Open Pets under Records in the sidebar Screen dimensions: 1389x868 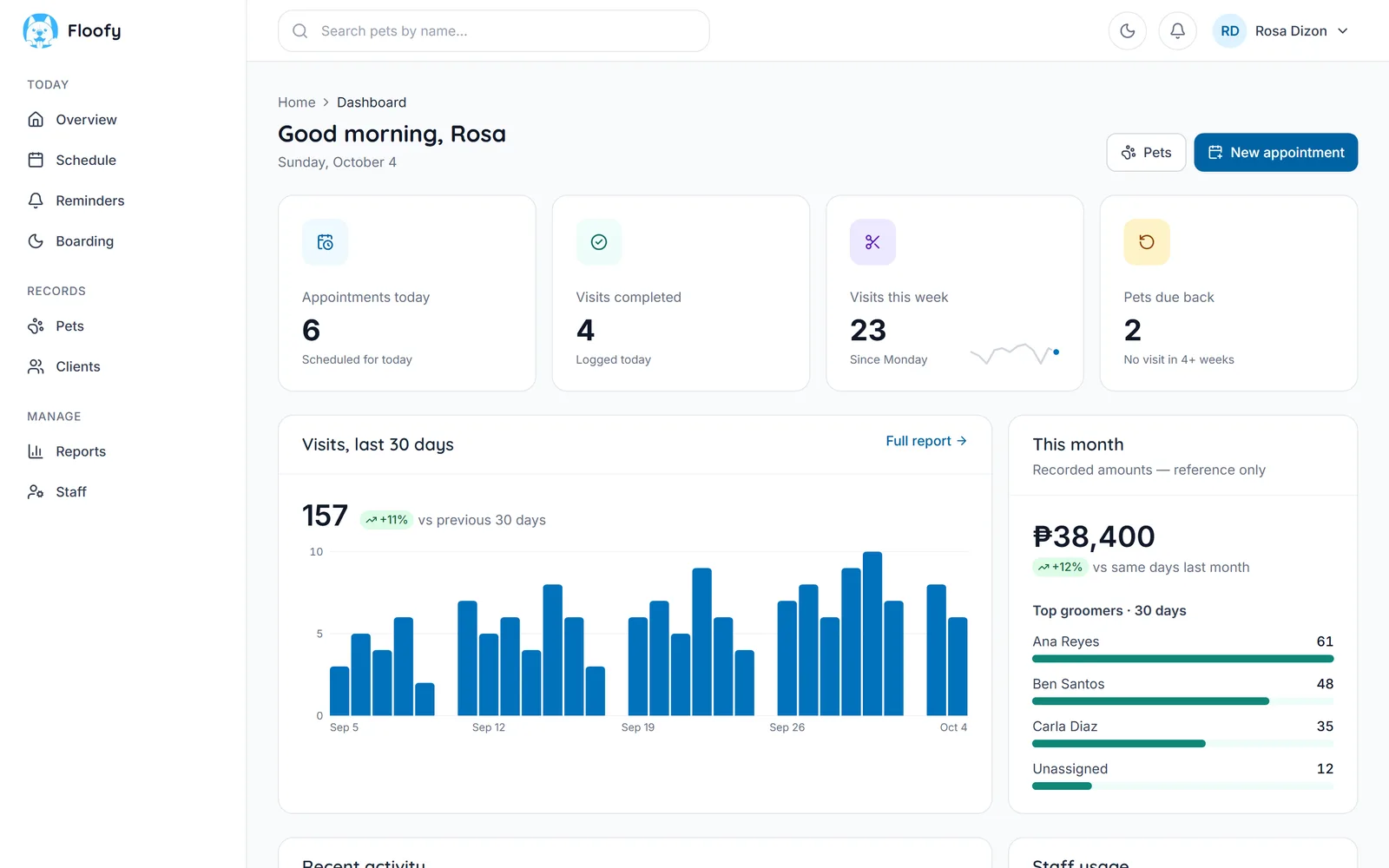[x=122, y=326]
